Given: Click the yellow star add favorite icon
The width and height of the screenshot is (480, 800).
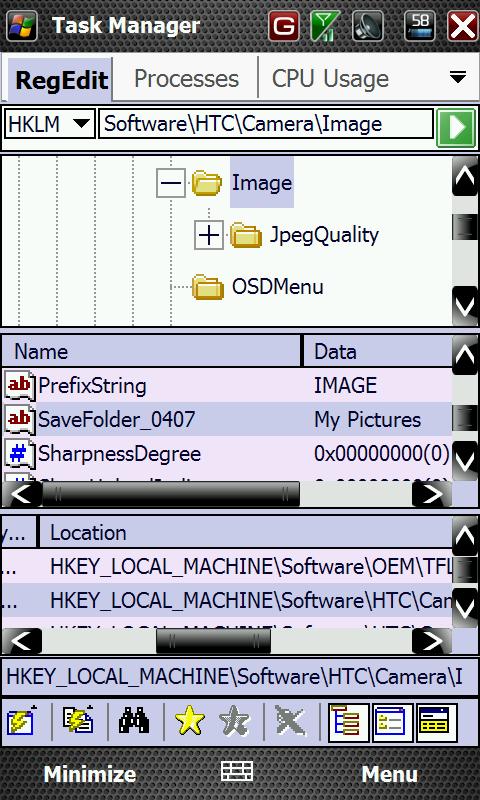Looking at the screenshot, I should click(x=190, y=721).
